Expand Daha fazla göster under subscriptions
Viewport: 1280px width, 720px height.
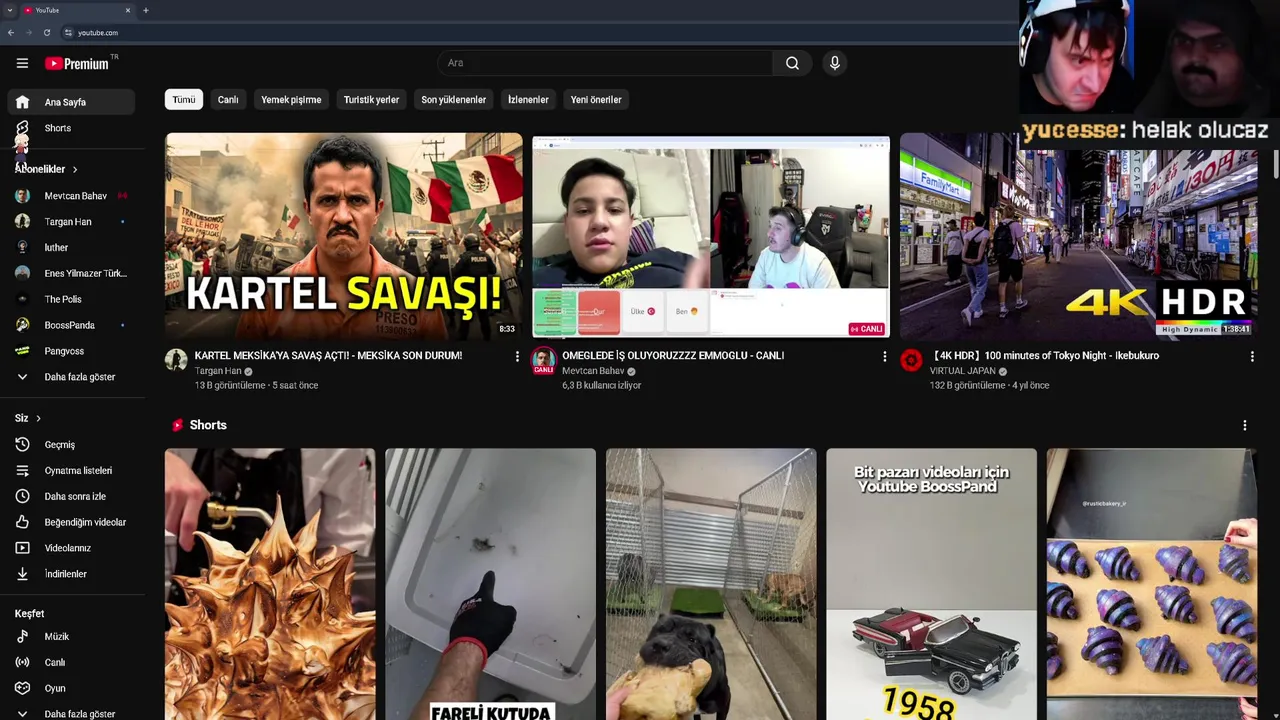pyautogui.click(x=70, y=377)
